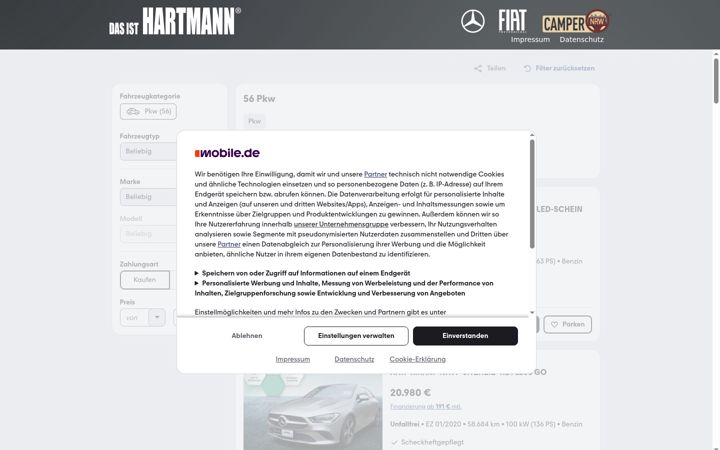This screenshot has width=720, height=450.
Task: Click dialog scrollbar up arrow
Action: coord(532,135)
